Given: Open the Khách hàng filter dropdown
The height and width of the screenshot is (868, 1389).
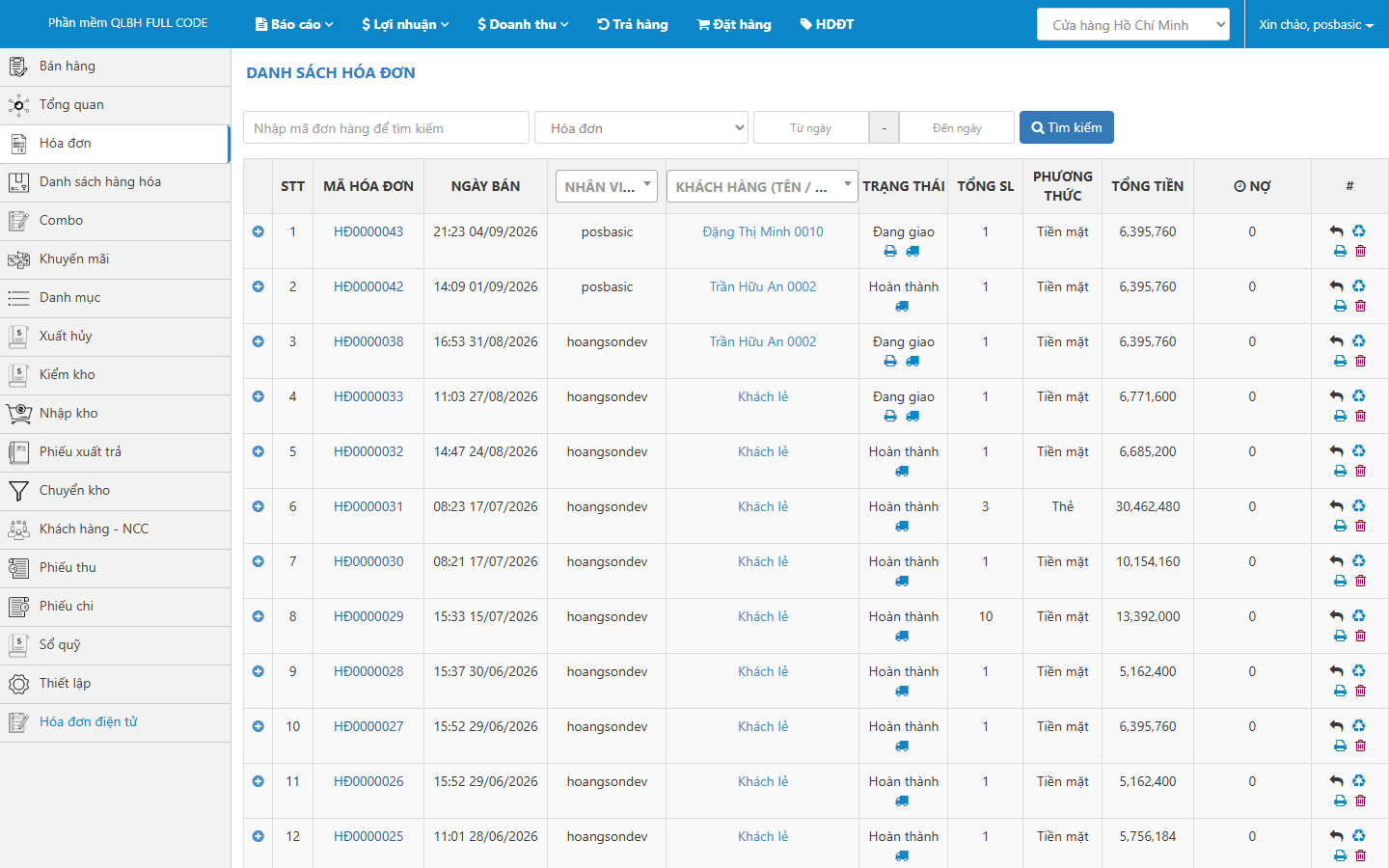Looking at the screenshot, I should point(762,186).
